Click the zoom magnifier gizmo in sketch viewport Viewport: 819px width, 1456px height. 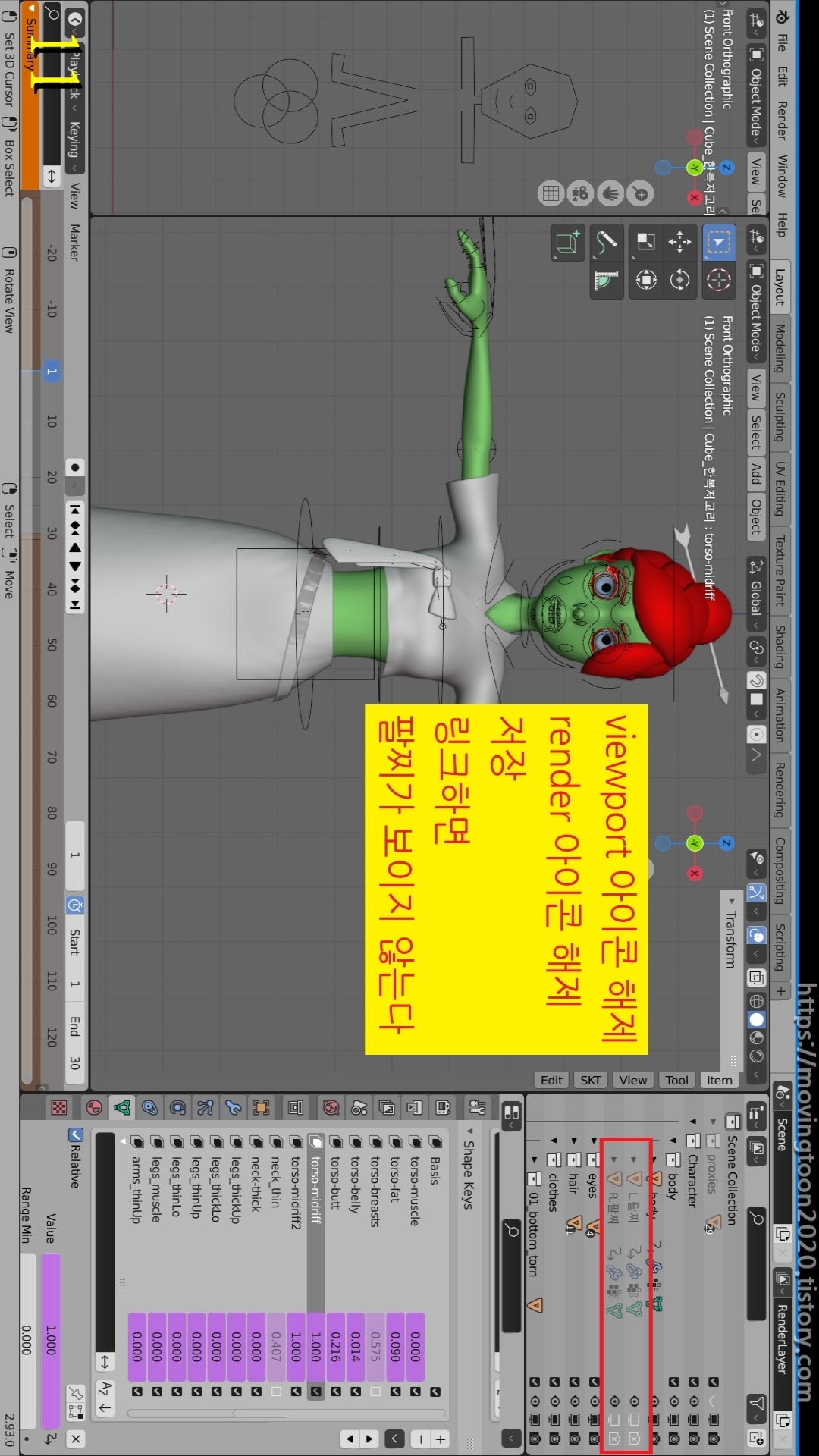(641, 194)
